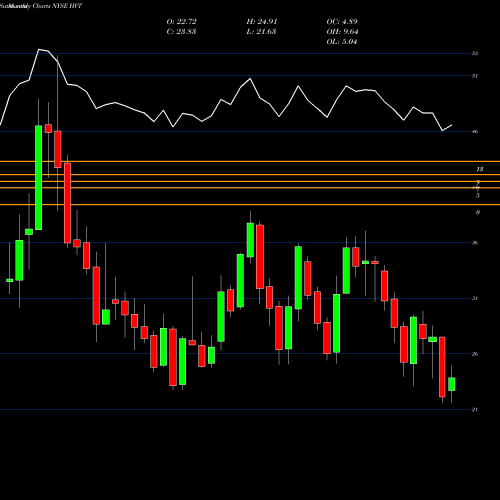
Task: Click the 'OH: 9.64' percentage value
Action: [x=342, y=32]
